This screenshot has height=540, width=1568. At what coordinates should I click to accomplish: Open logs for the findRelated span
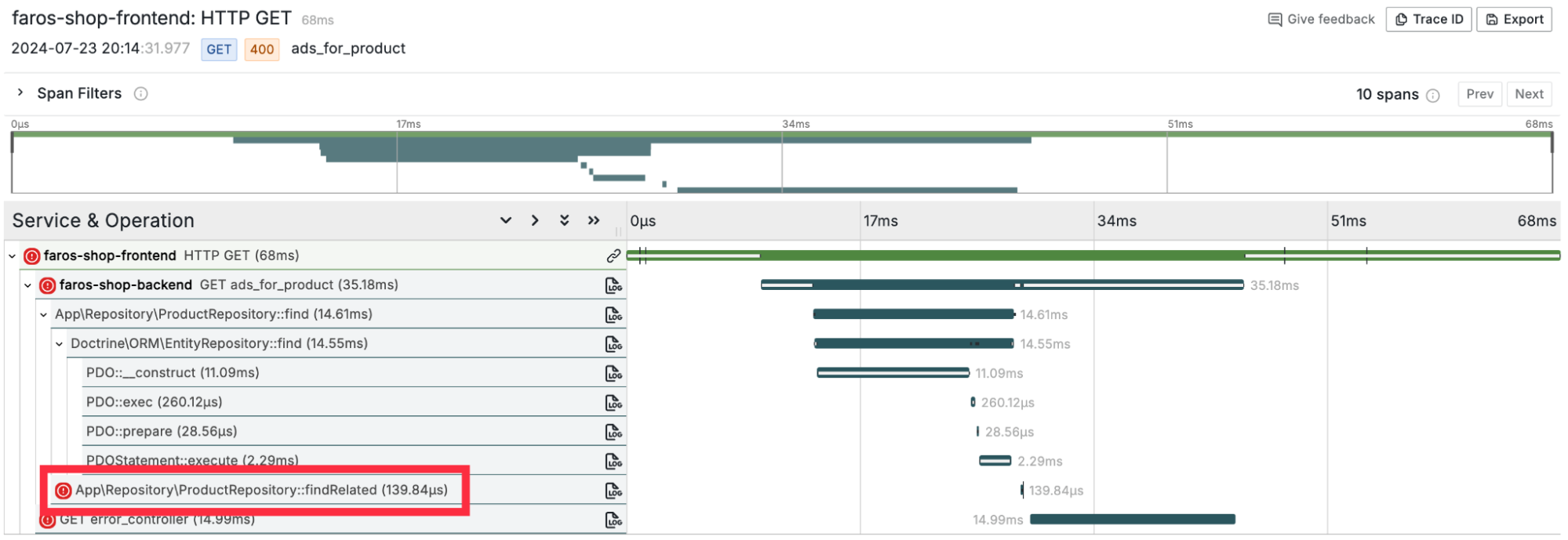(613, 491)
